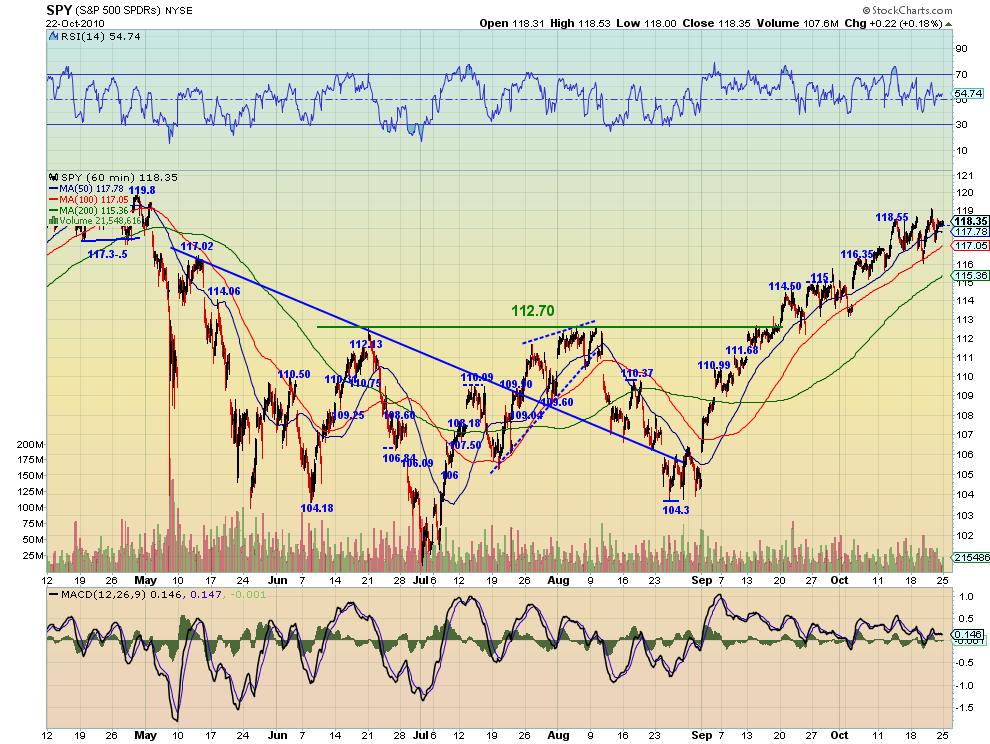This screenshot has width=990, height=744.
Task: Click the Close 118.35 header value
Action: (716, 23)
